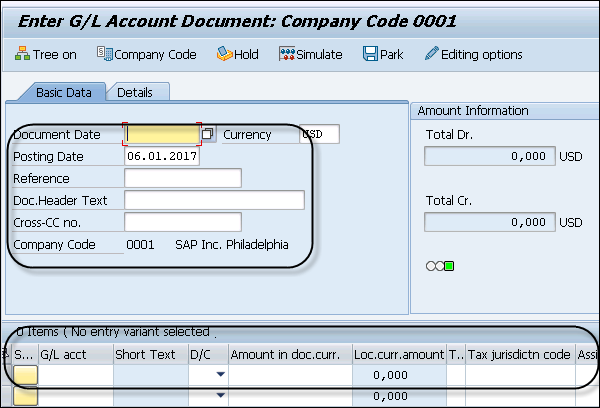Image resolution: width=600 pixels, height=408 pixels.
Task: Click the G/L acct cell in first row
Action: 75,375
